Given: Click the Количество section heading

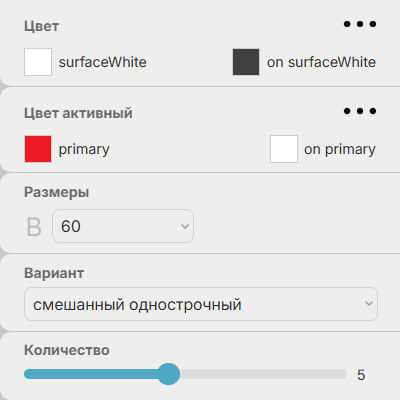Looking at the screenshot, I should (67, 350).
